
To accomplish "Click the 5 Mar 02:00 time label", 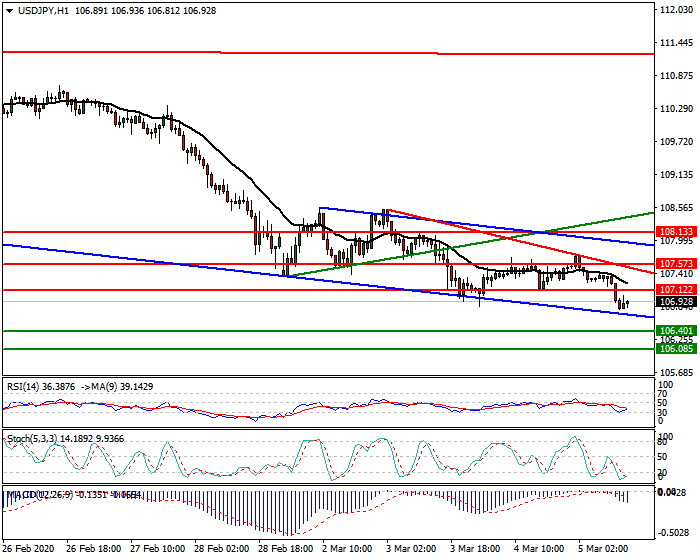I will (604, 549).
